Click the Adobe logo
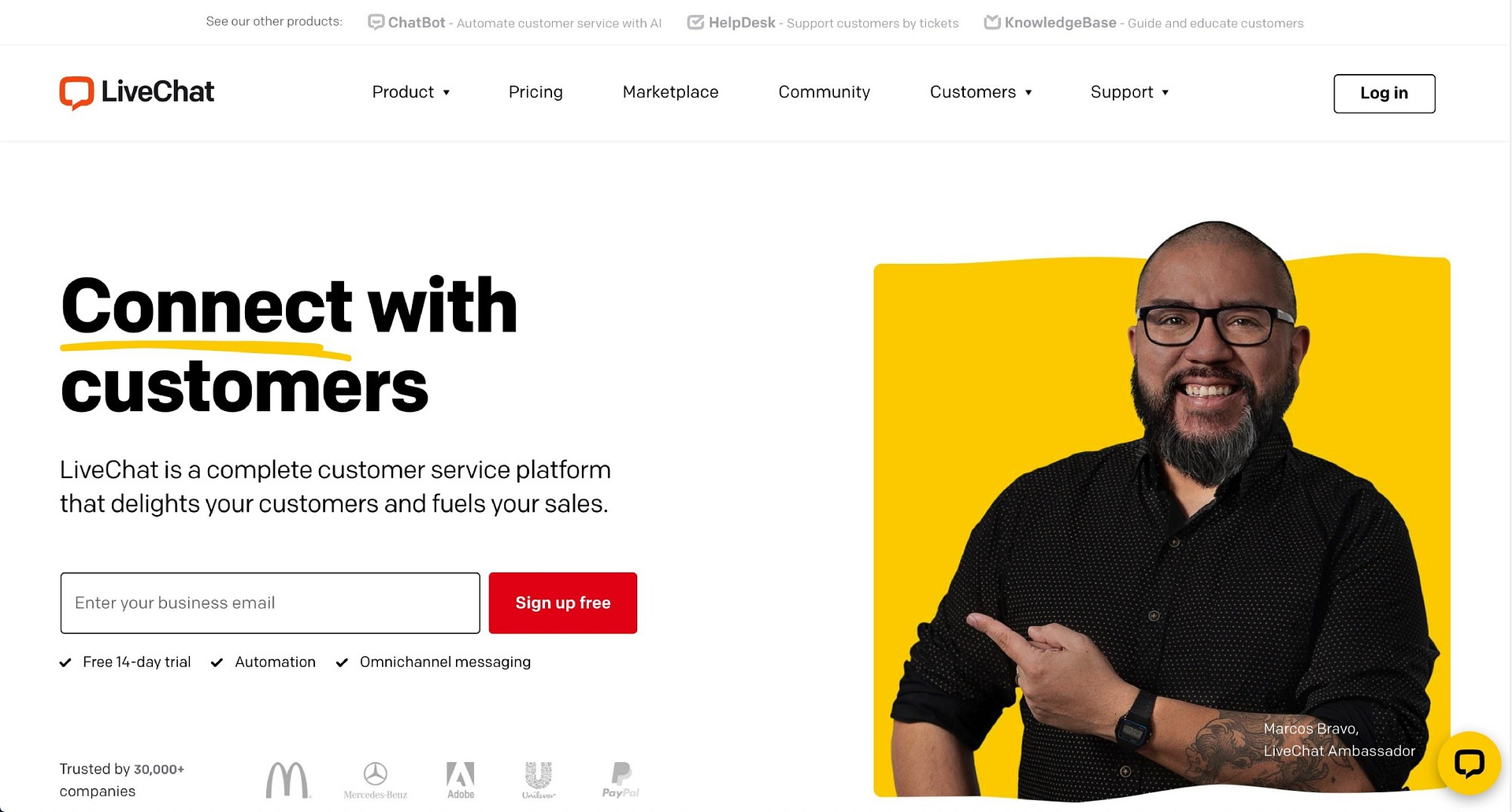 [x=461, y=780]
